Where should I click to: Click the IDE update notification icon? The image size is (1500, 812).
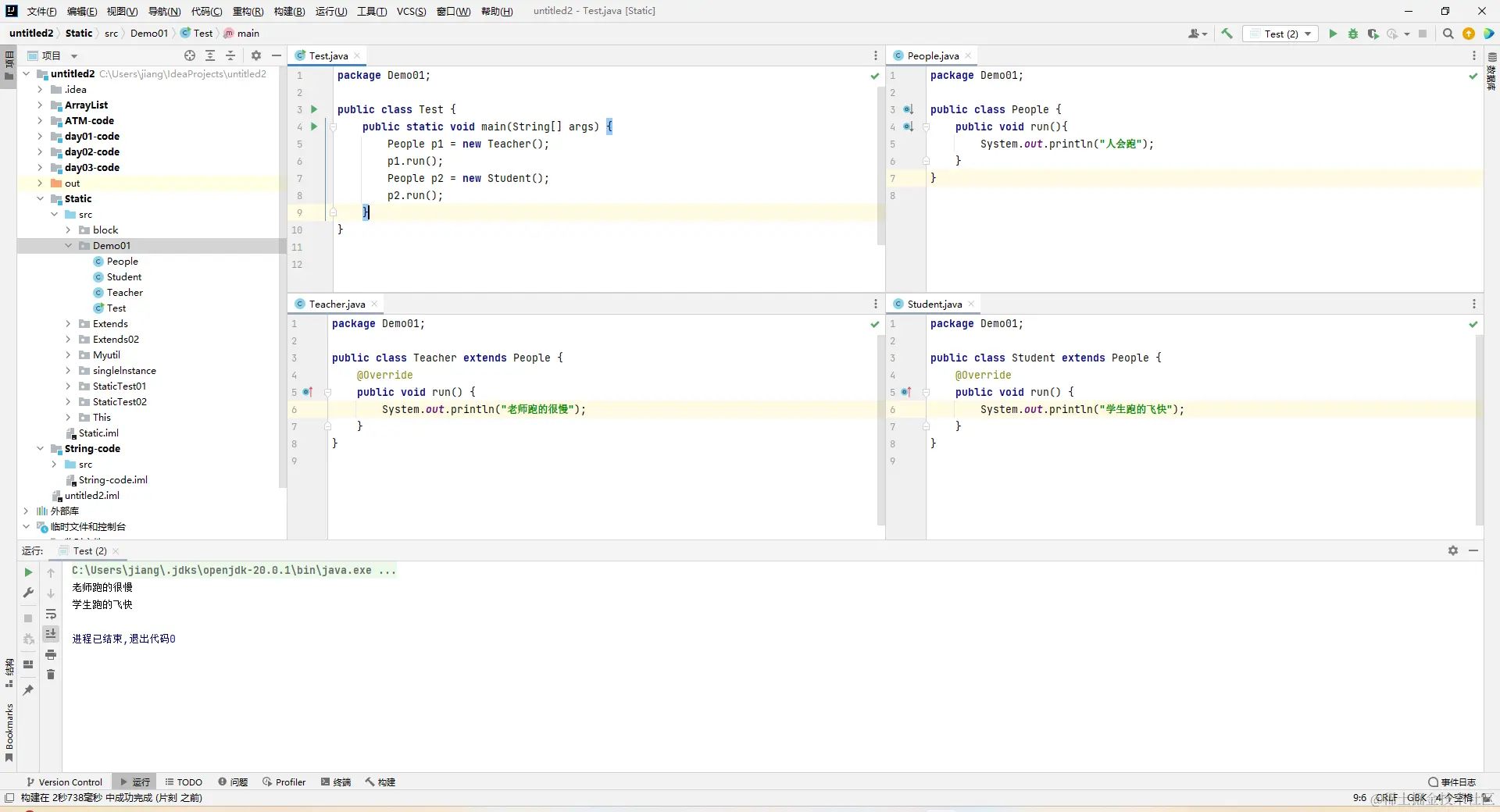pyautogui.click(x=1469, y=34)
